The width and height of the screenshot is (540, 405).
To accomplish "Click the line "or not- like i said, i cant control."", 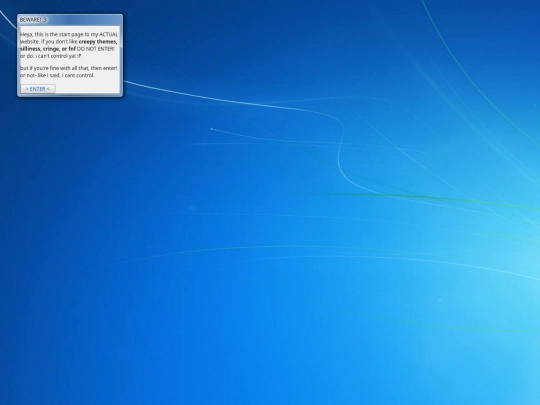I will (57, 75).
